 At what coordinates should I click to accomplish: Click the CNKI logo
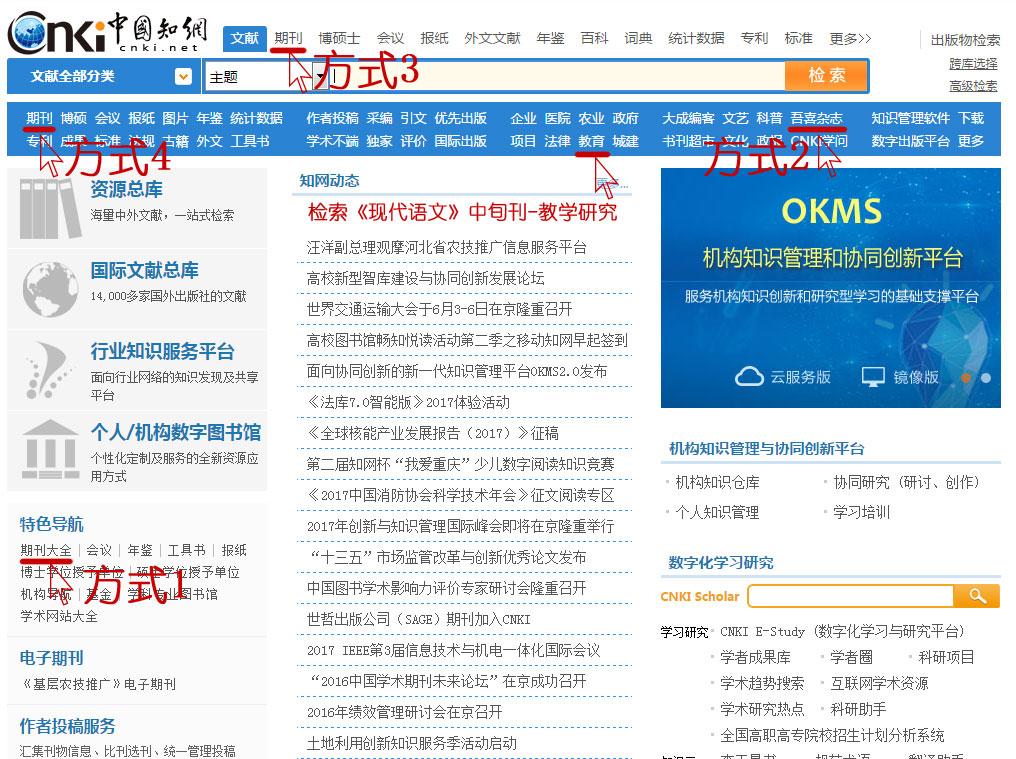(x=107, y=32)
